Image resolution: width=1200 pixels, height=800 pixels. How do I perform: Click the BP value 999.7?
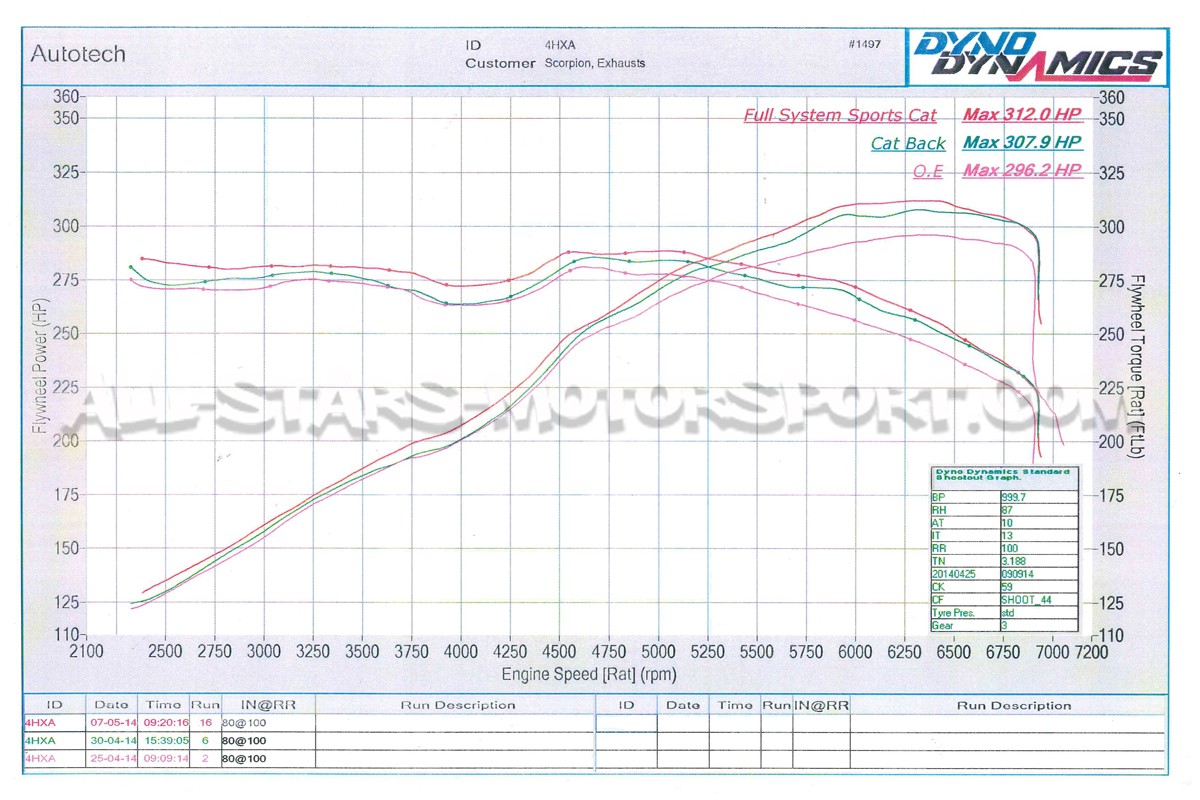tap(1016, 496)
